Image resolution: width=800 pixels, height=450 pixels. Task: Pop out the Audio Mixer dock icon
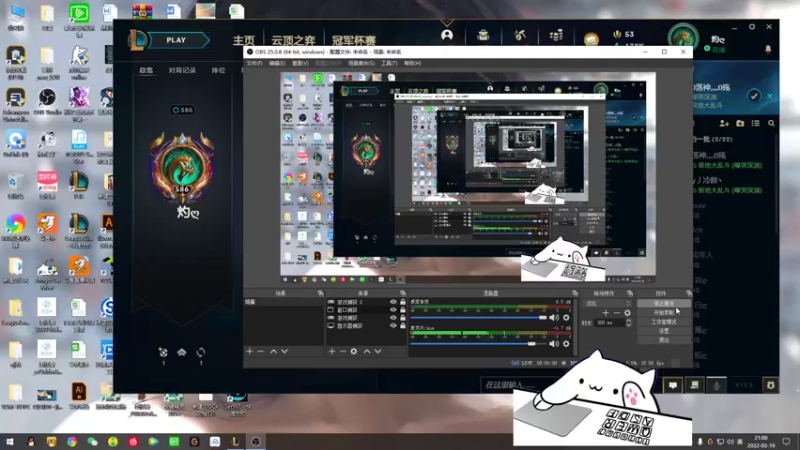coord(574,293)
